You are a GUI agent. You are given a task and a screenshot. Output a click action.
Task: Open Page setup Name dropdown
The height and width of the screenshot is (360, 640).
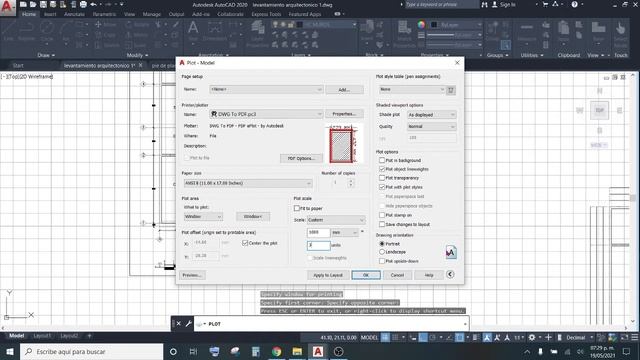coord(266,89)
